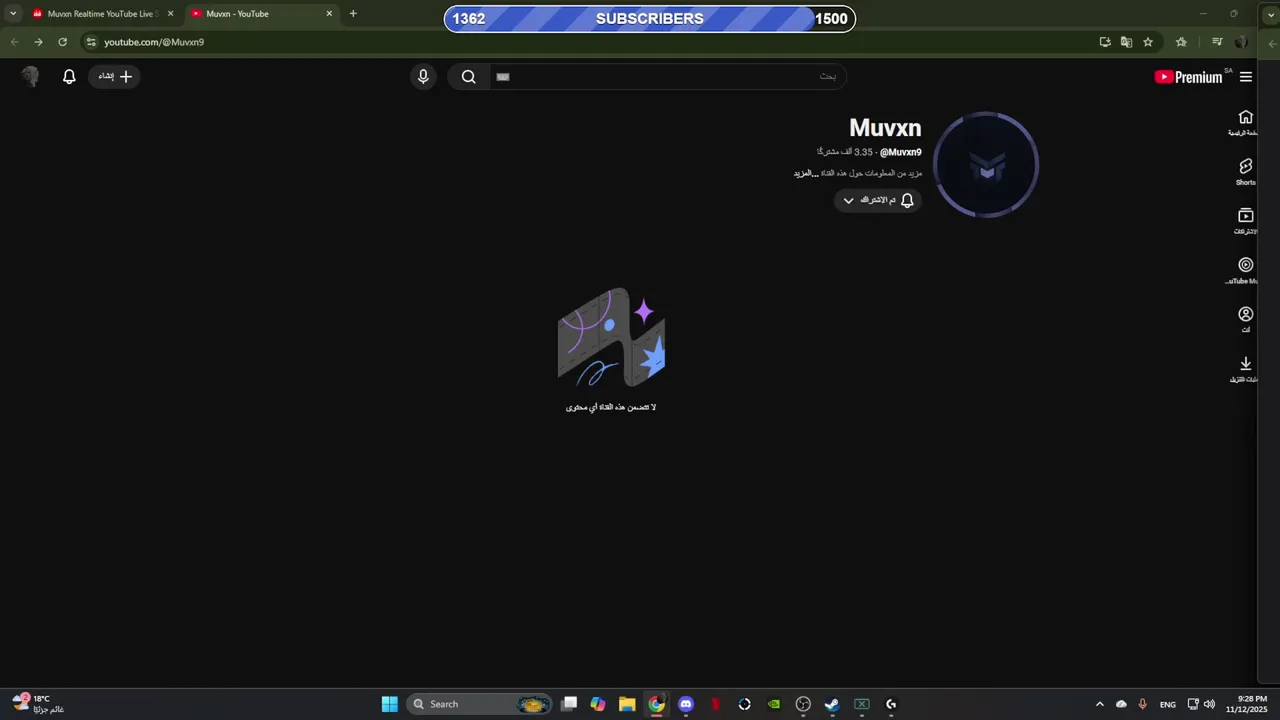Click the on-screen keyboard icon in search box
The height and width of the screenshot is (720, 1280).
503,76
